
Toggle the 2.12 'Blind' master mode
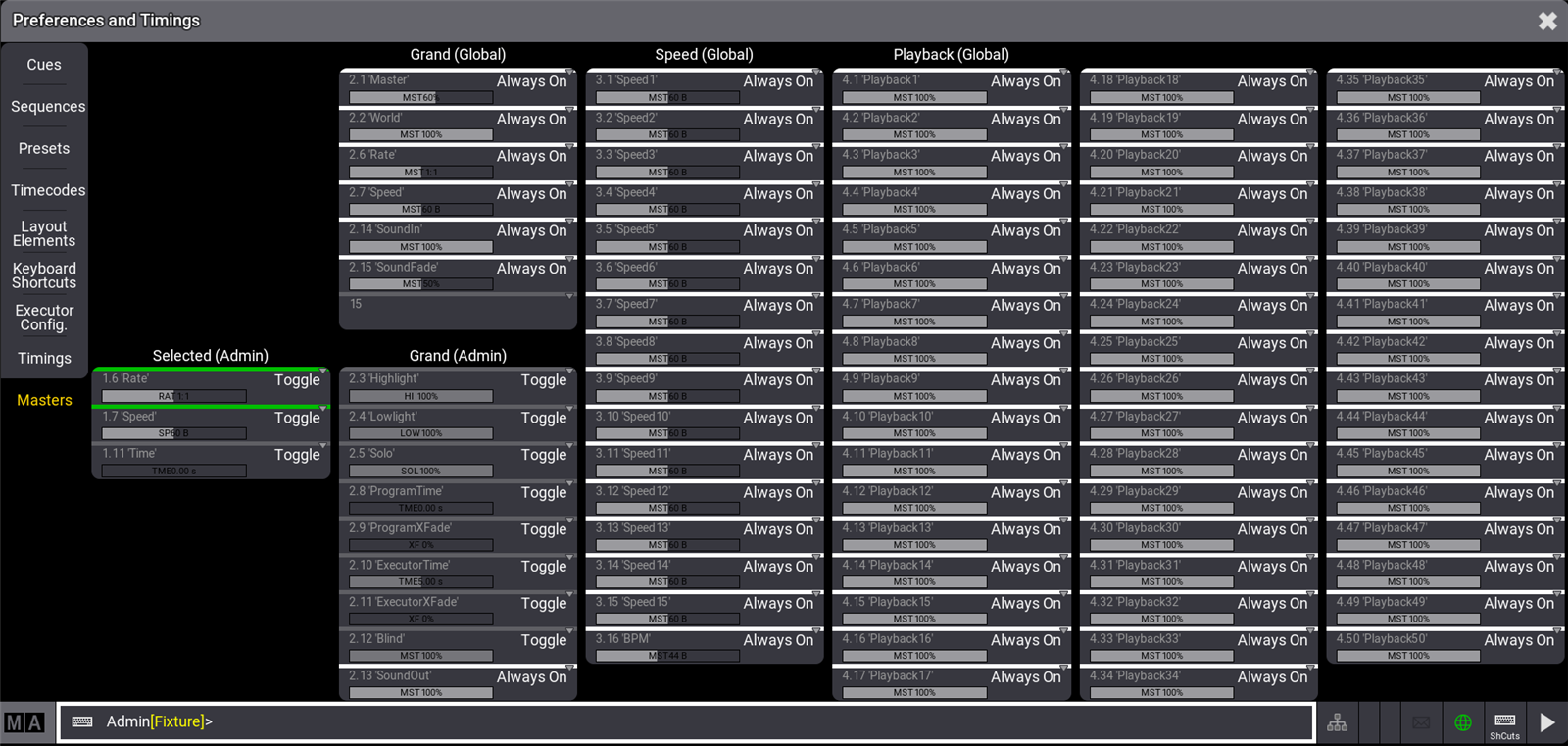[x=543, y=640]
